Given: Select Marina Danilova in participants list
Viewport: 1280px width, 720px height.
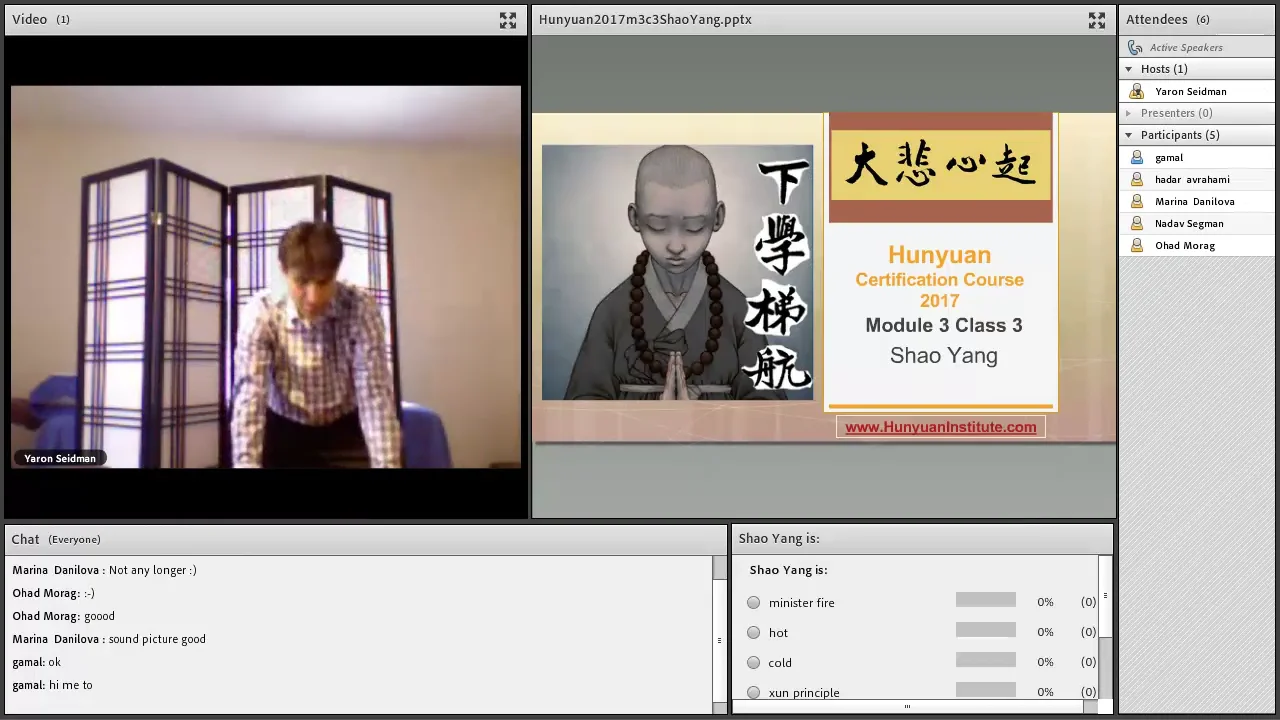Looking at the screenshot, I should 1198,201.
